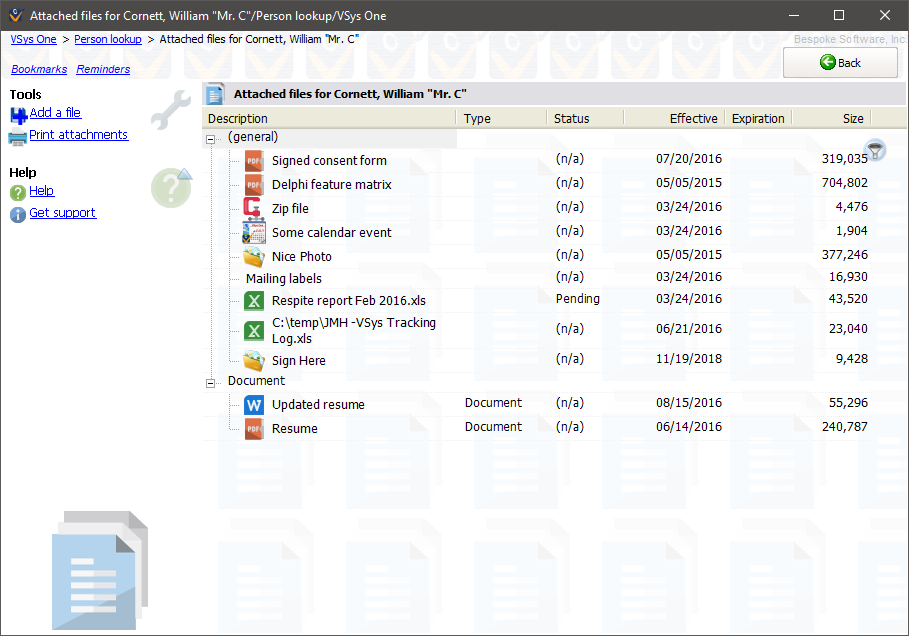Image resolution: width=909 pixels, height=636 pixels.
Task: Click the PDF icon beside Signed consent form
Action: tap(253, 160)
